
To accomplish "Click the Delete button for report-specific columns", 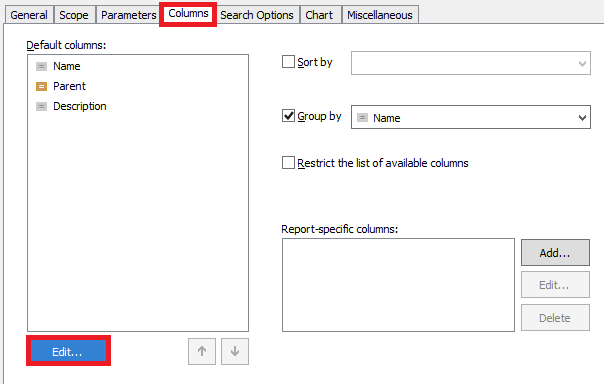I will [x=555, y=318].
